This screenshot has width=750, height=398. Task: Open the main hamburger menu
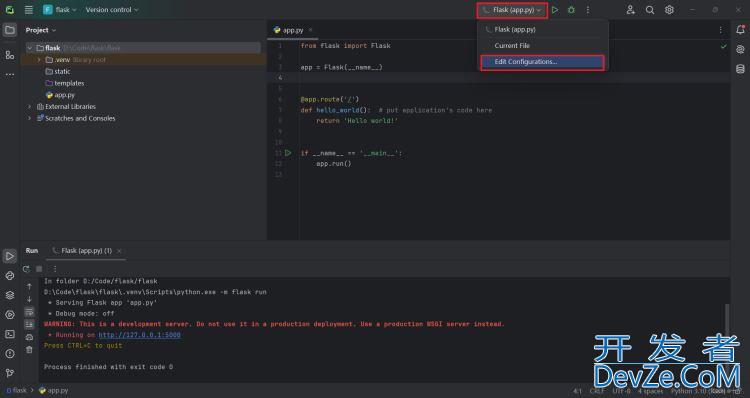[x=29, y=10]
